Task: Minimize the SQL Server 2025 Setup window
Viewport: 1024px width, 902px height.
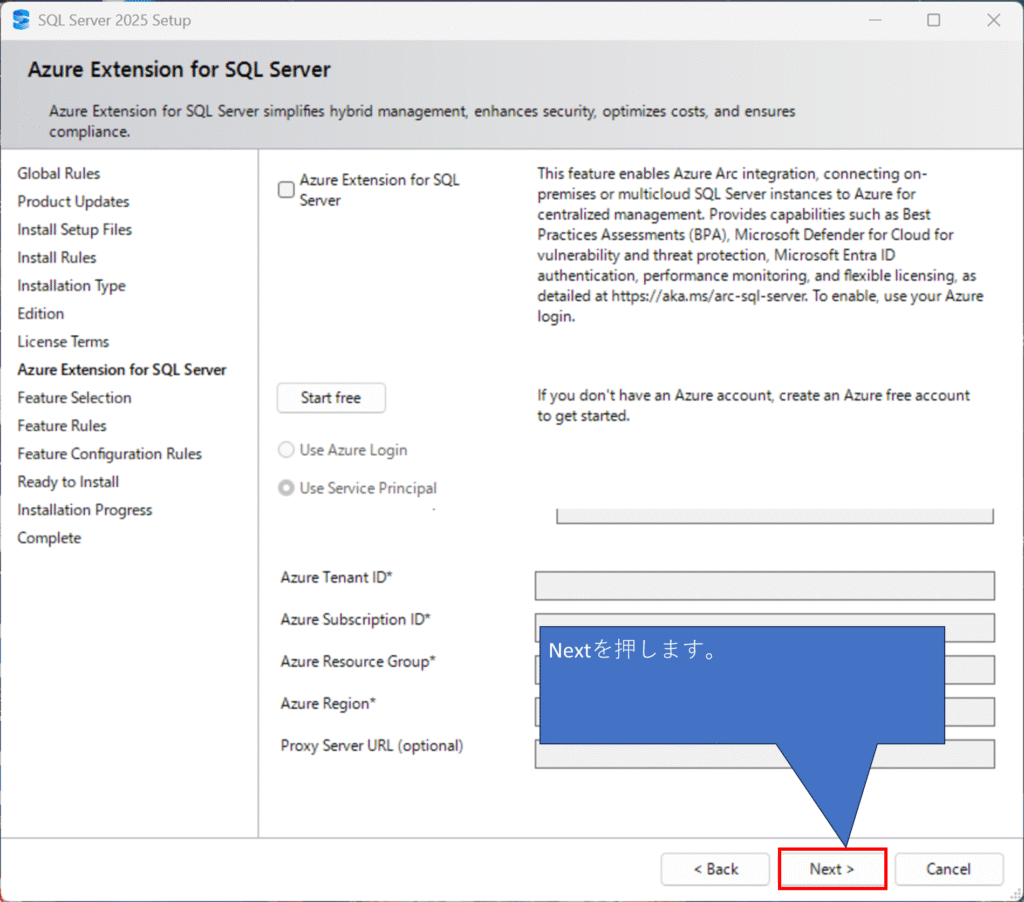Action: [875, 20]
